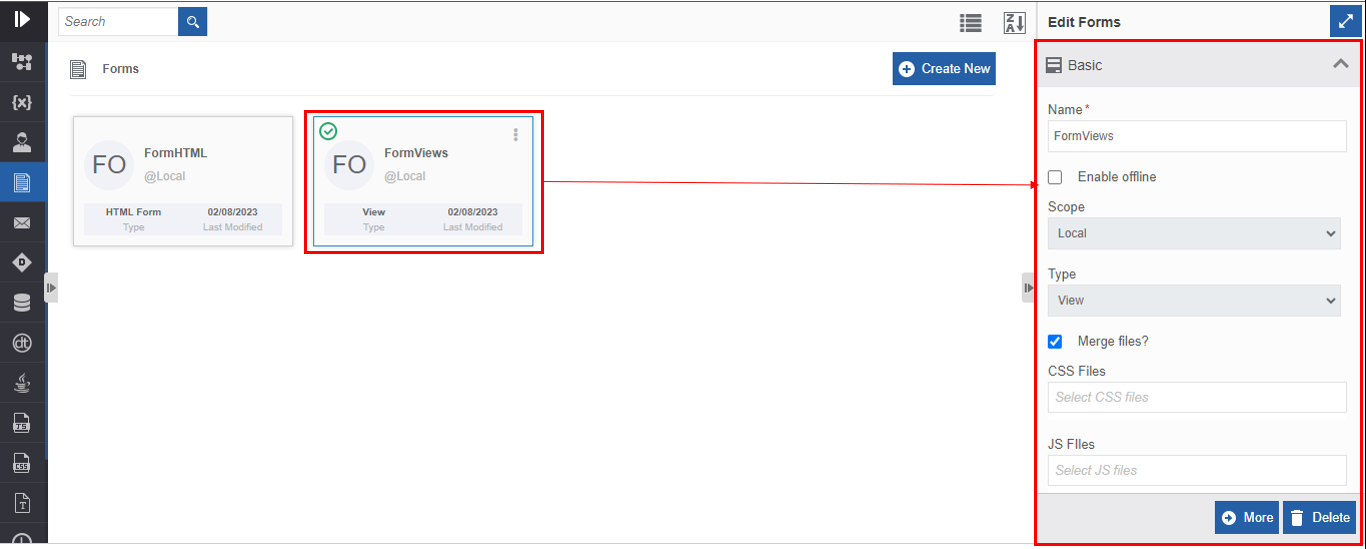This screenshot has height=549, width=1366.
Task: Open the Java cup sidebar icon
Action: point(22,383)
